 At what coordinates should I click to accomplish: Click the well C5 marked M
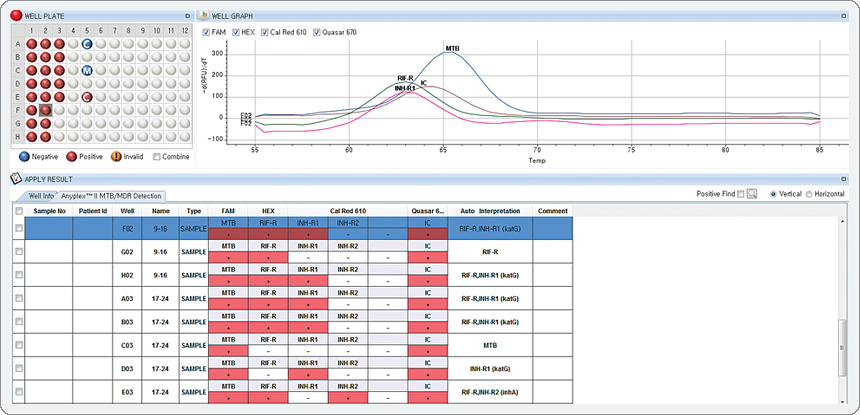pos(87,71)
